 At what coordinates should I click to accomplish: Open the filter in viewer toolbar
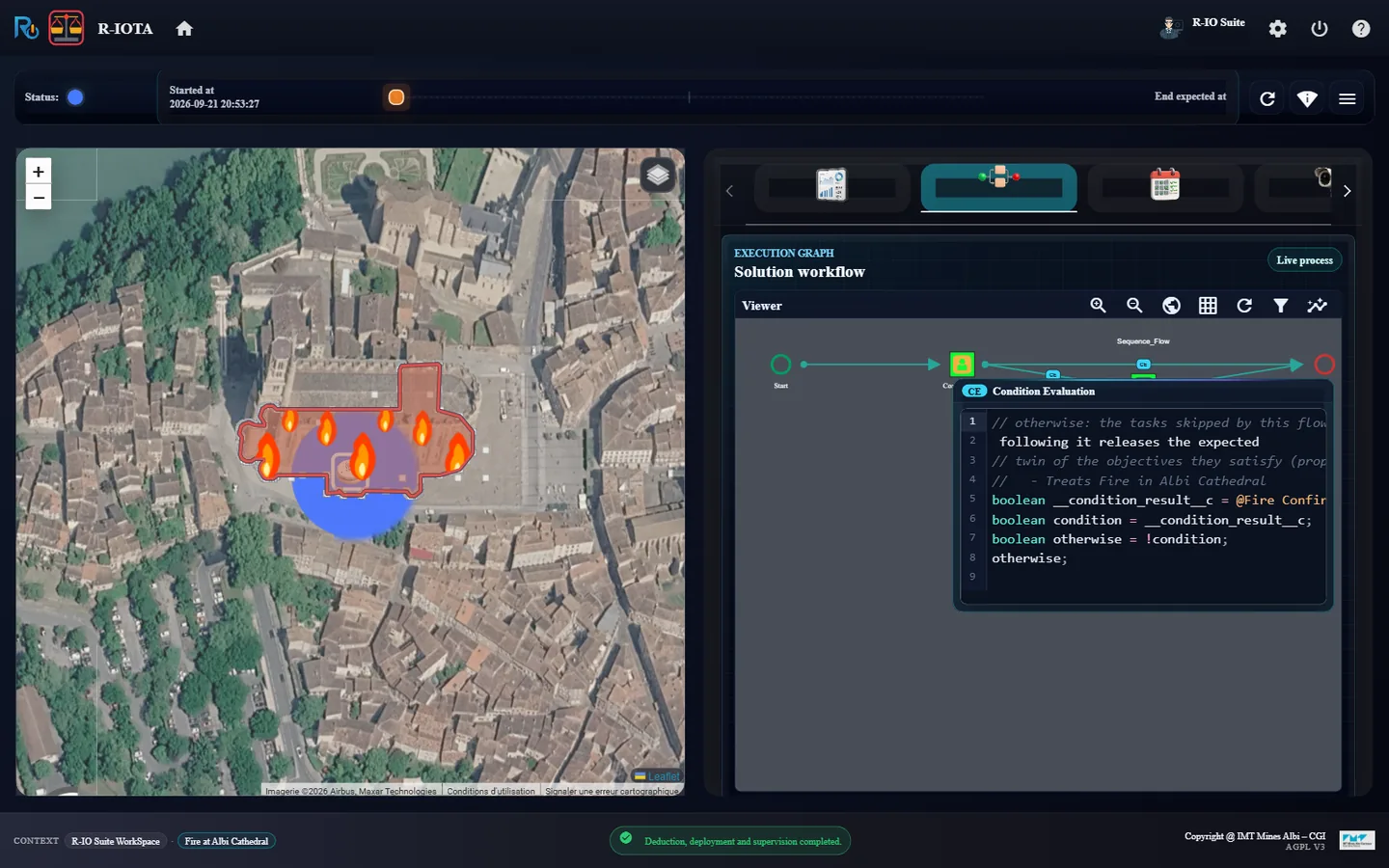click(1281, 306)
